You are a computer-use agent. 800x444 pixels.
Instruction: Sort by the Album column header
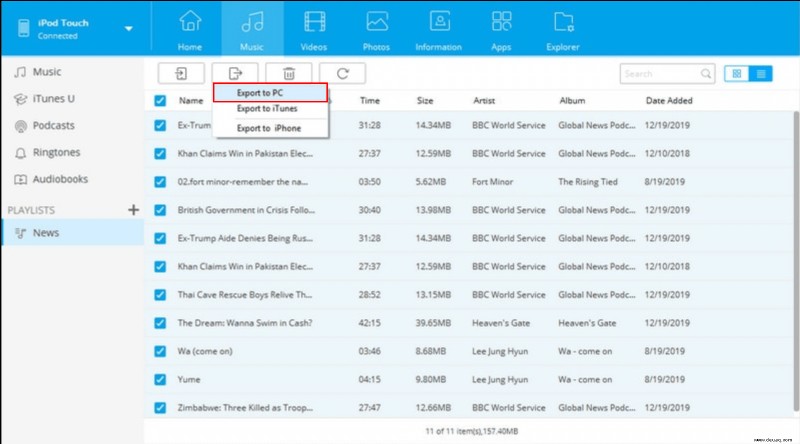[572, 101]
